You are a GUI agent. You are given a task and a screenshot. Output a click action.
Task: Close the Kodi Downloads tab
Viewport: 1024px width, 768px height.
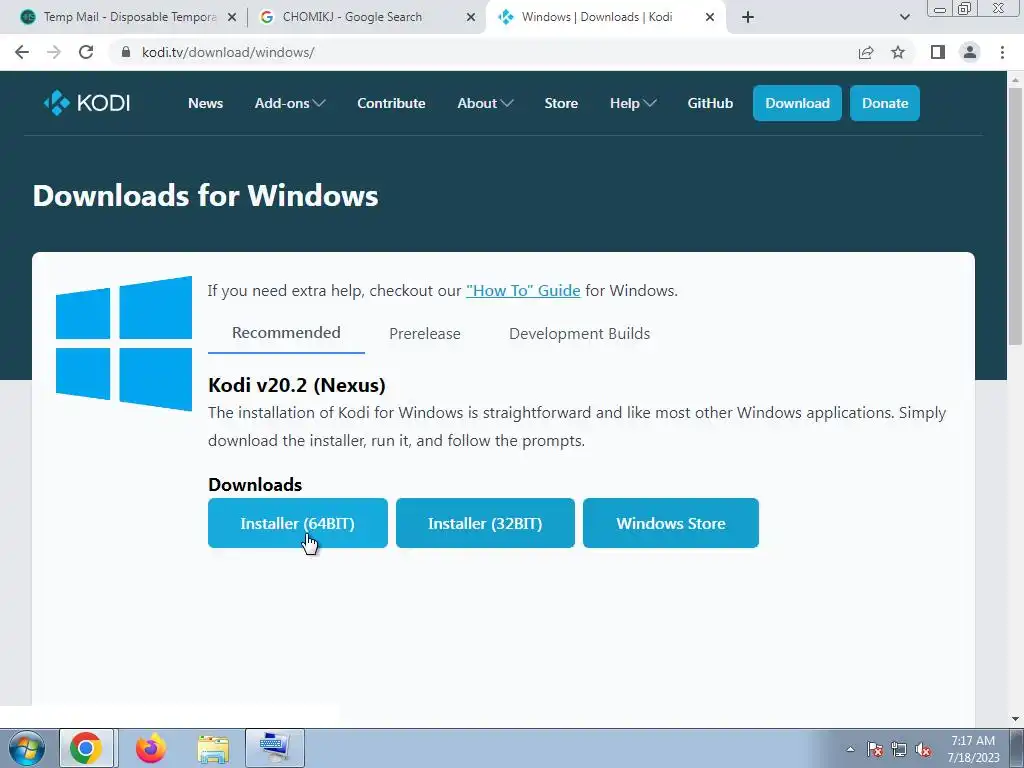pos(710,18)
